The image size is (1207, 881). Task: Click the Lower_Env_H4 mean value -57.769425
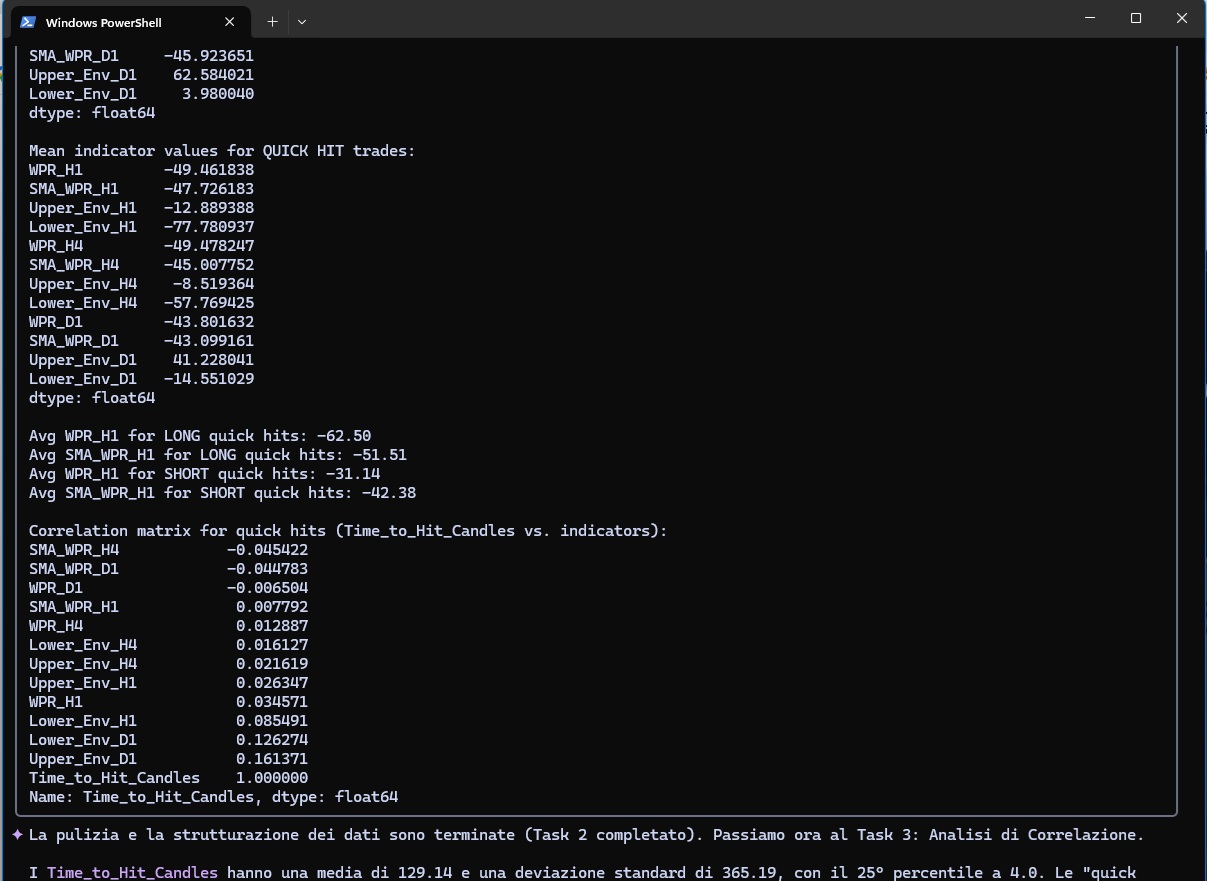[209, 303]
